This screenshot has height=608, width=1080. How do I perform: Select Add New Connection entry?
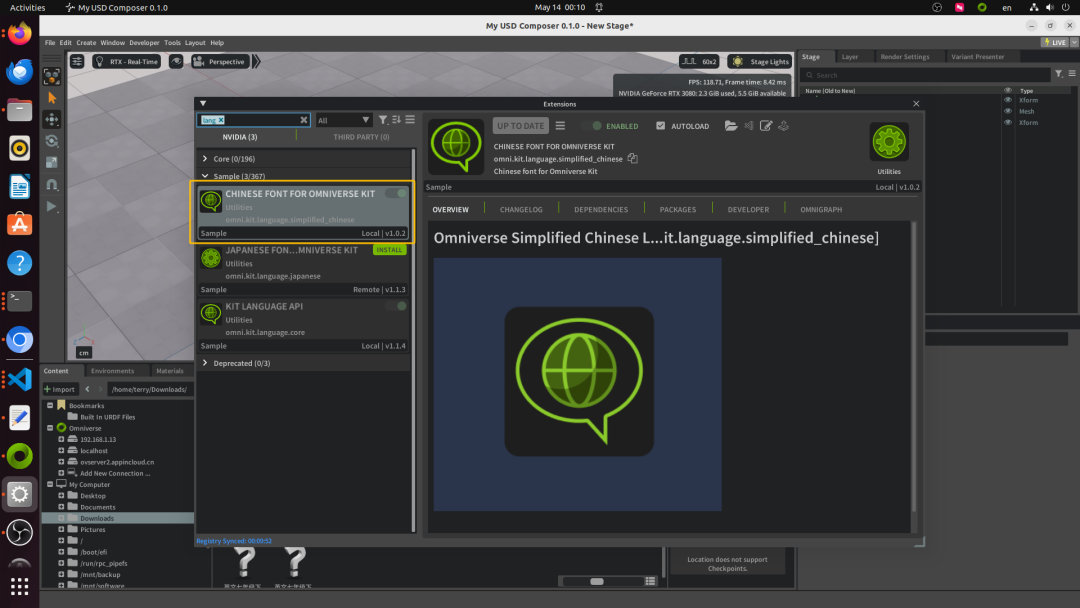[114, 473]
